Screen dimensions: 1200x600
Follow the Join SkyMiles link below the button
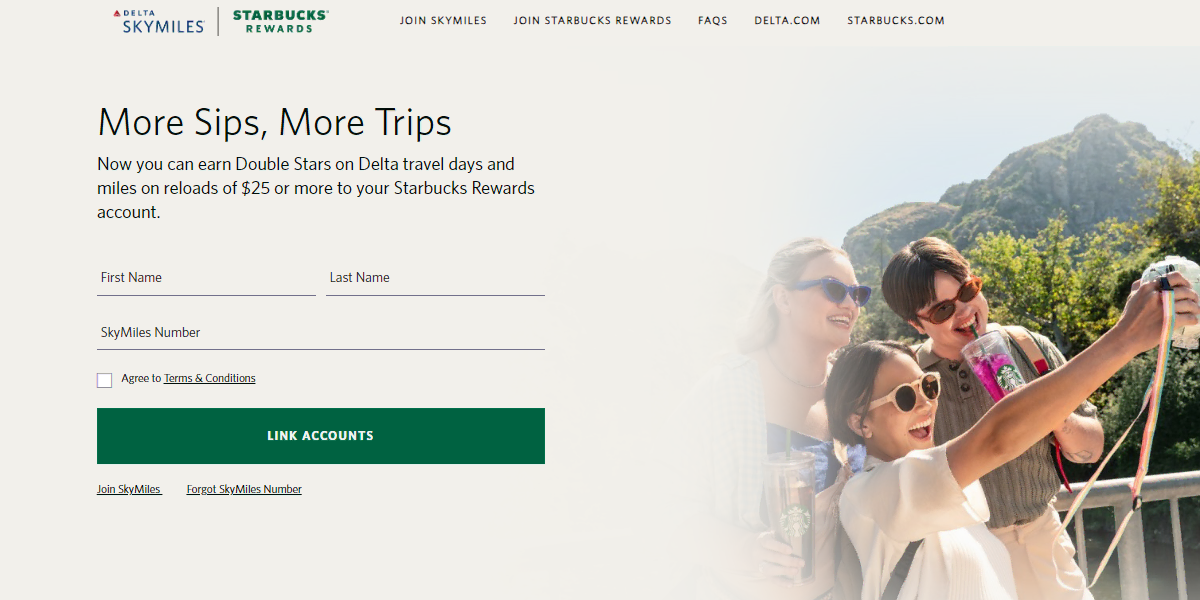click(x=129, y=489)
